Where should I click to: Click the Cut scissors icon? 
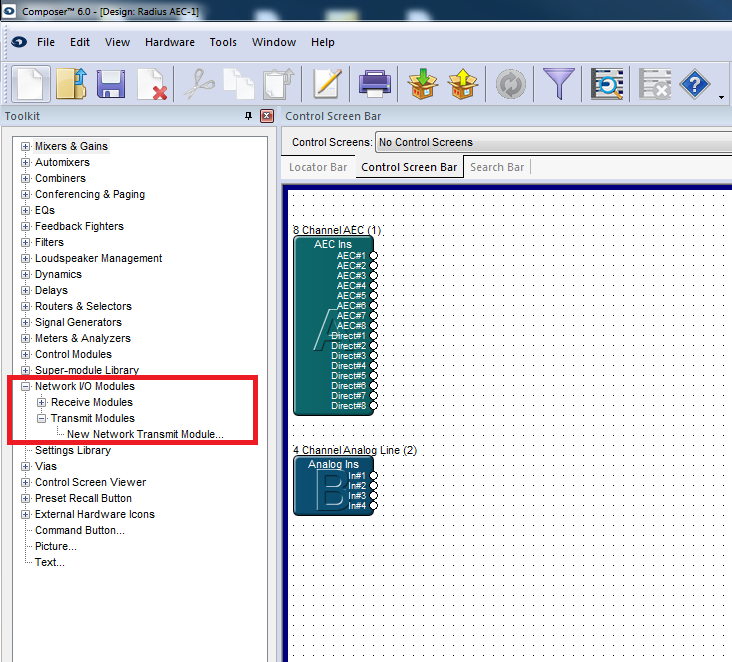click(199, 84)
